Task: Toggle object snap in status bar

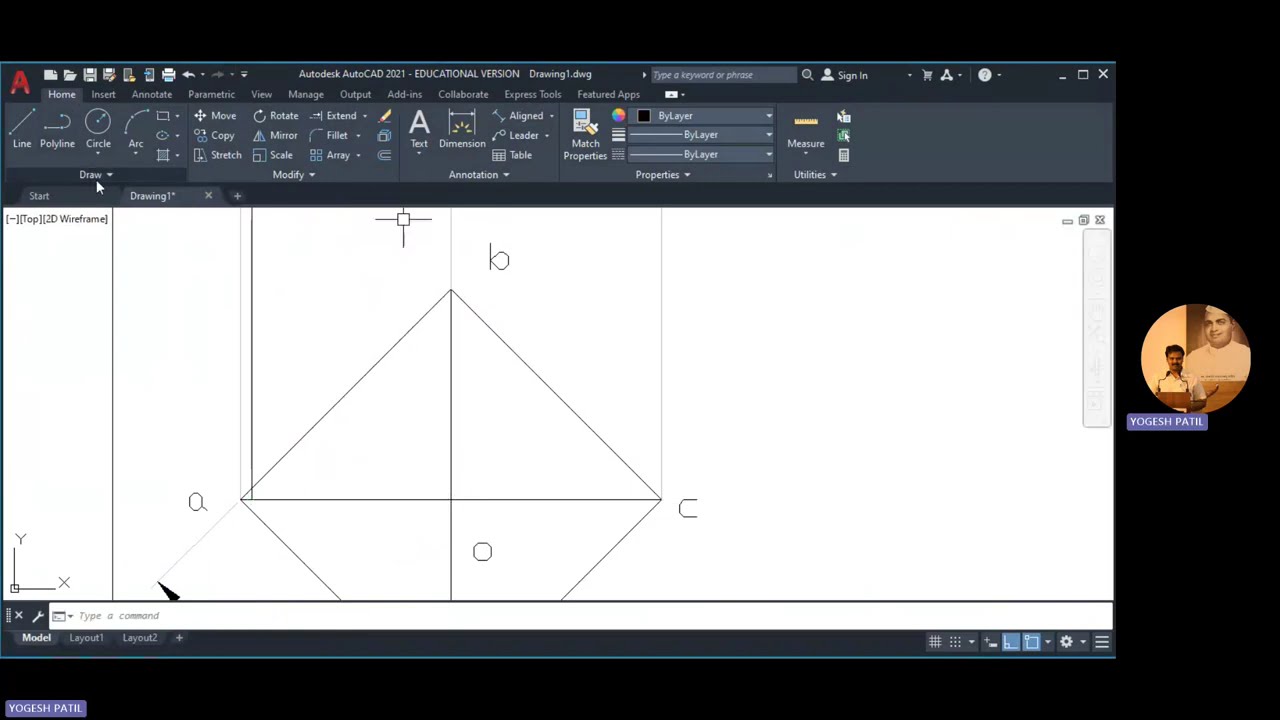Action: tap(1032, 642)
